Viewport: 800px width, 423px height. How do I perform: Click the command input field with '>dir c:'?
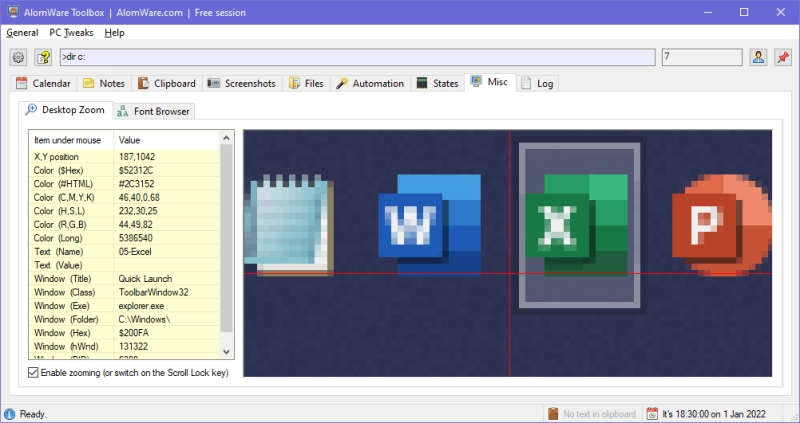tap(358, 57)
